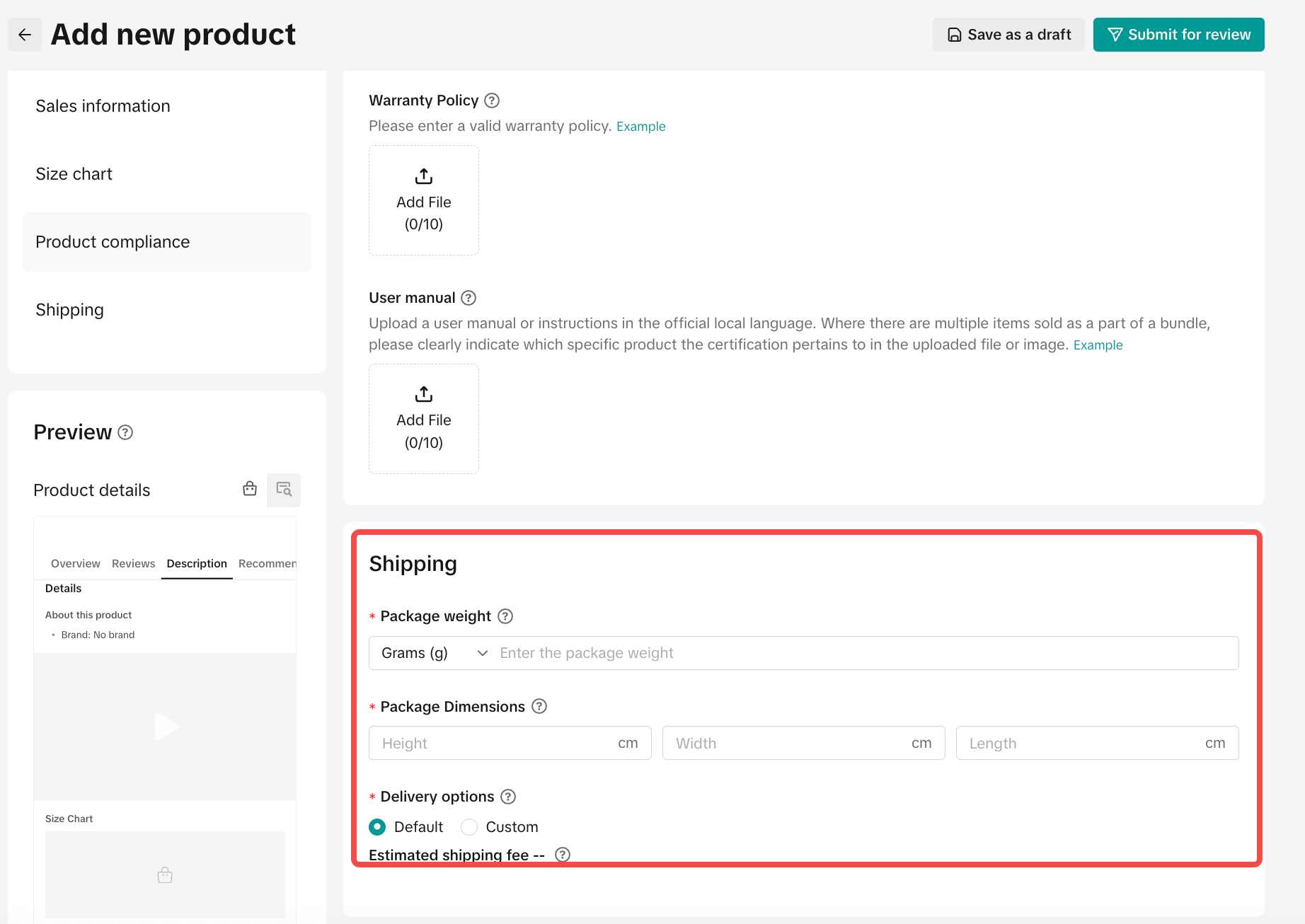Open the Warranty Policy Example link
The width and height of the screenshot is (1305, 924).
[640, 127]
